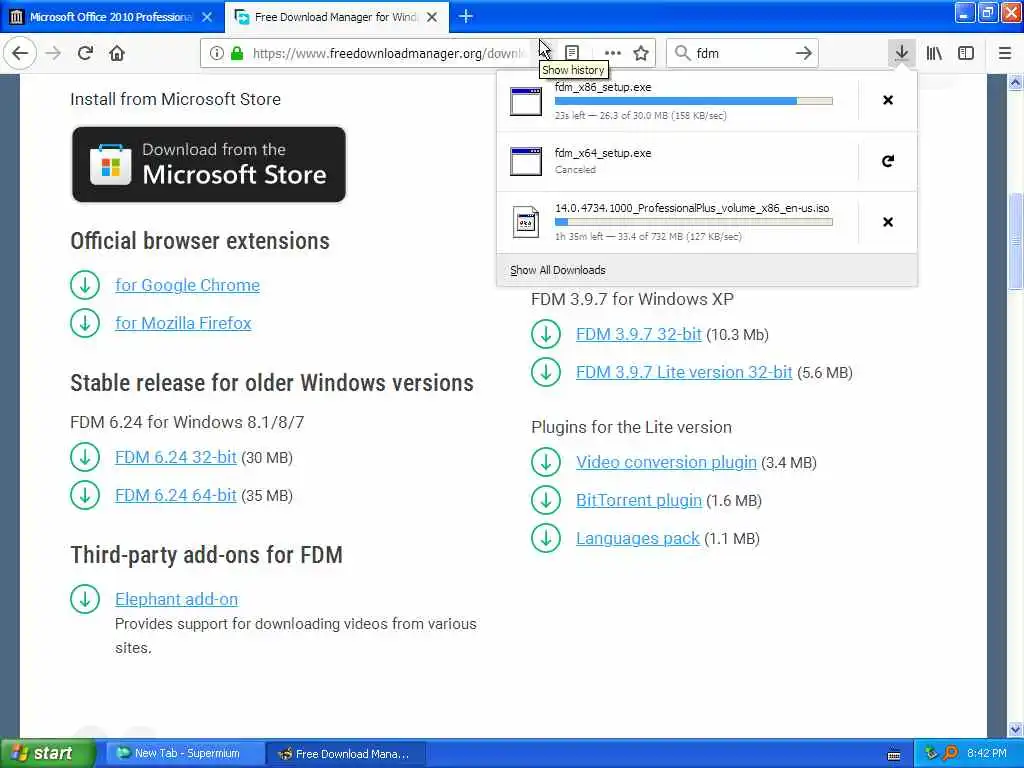The height and width of the screenshot is (768, 1024).
Task: Click download icon beside FDM 3.9.7 Lite version
Action: click(x=546, y=372)
